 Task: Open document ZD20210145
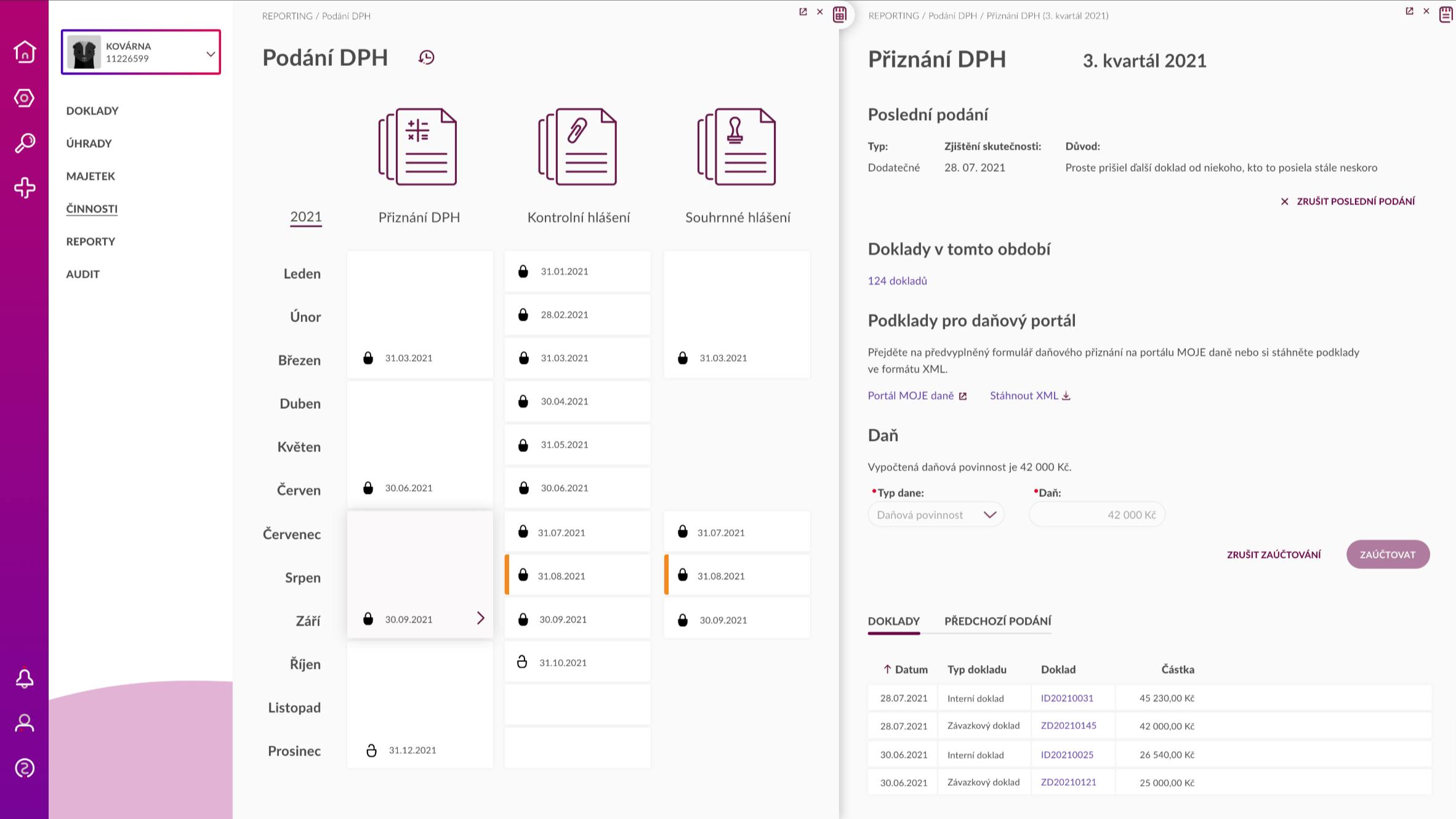1068,725
